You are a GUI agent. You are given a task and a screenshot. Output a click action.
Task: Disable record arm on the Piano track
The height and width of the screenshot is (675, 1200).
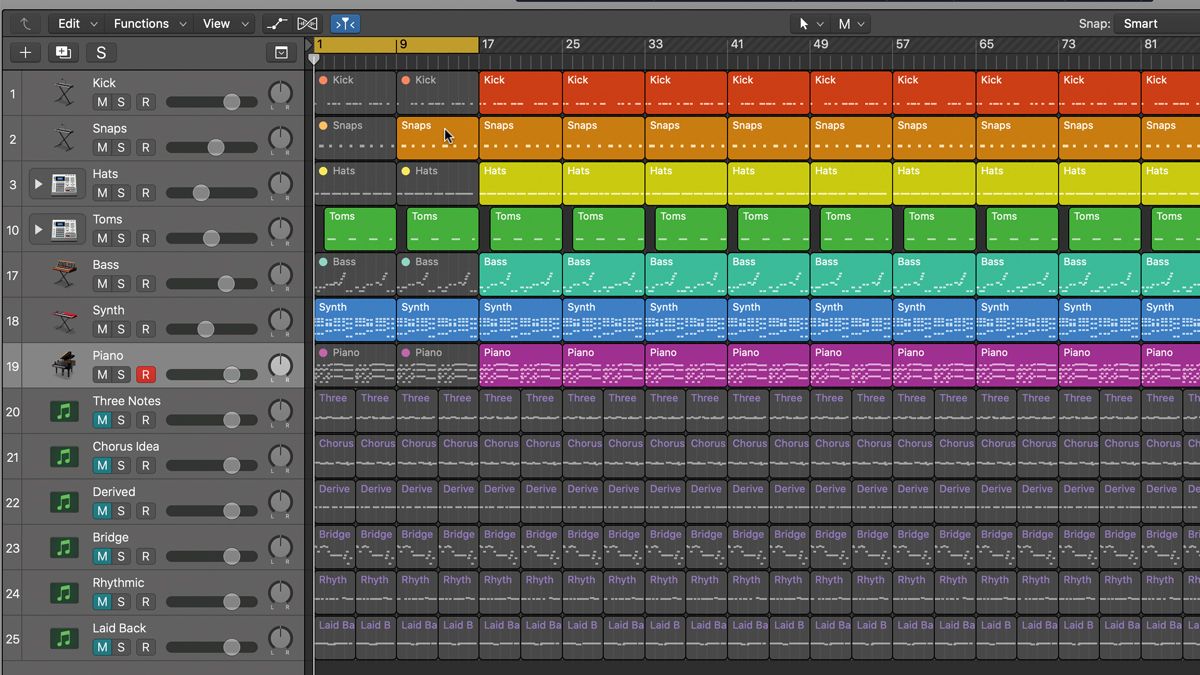tap(143, 374)
